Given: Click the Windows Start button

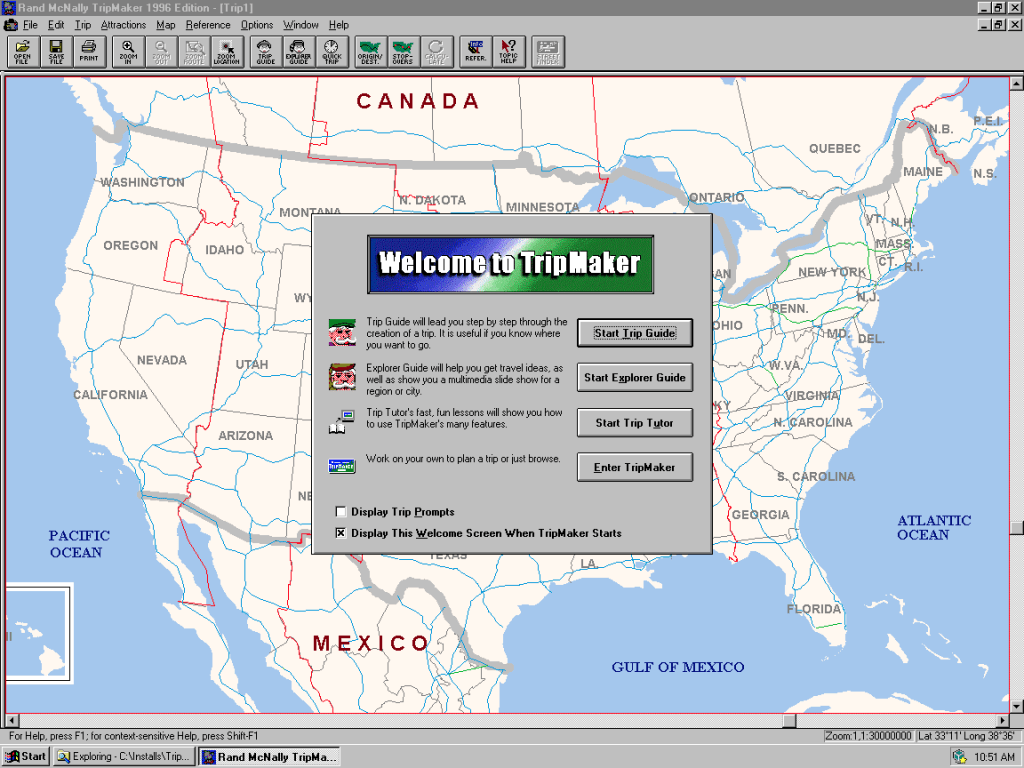Looking at the screenshot, I should click(x=27, y=756).
